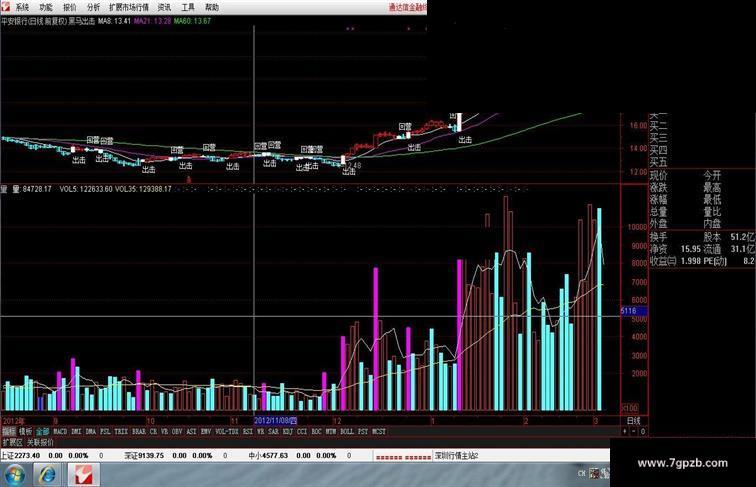Switch to ROC indicator
The height and width of the screenshot is (487, 756).
coord(316,432)
